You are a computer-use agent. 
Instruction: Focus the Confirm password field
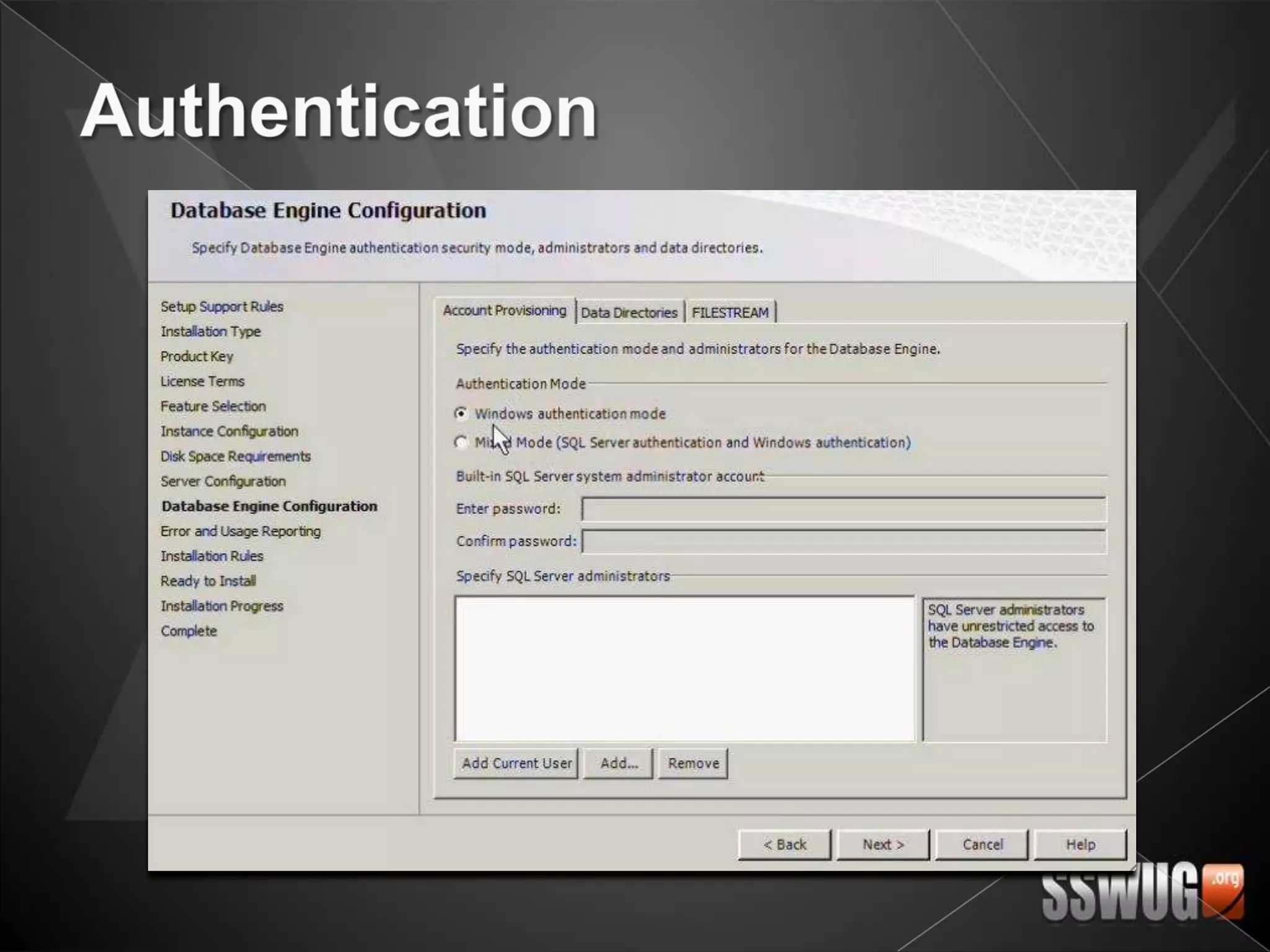coord(843,542)
